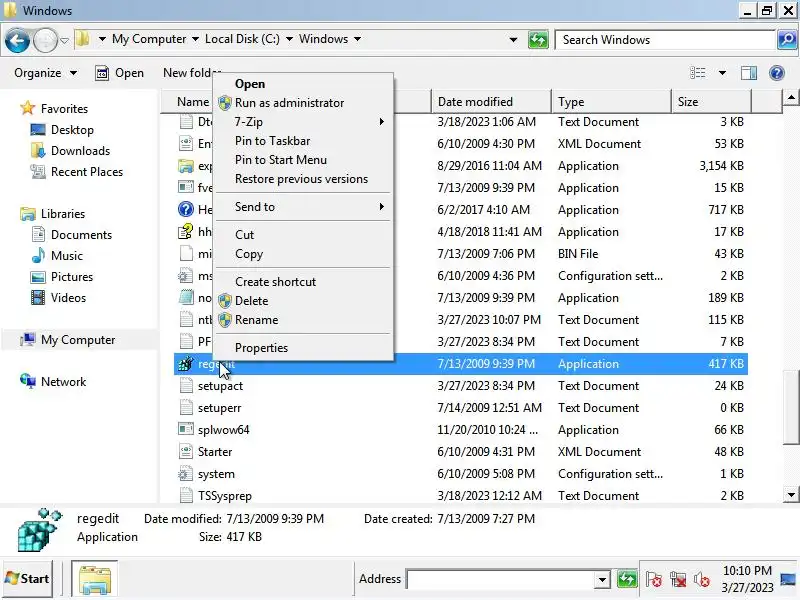Viewport: 800px width, 600px height.
Task: Sort by Size column header
Action: (711, 102)
